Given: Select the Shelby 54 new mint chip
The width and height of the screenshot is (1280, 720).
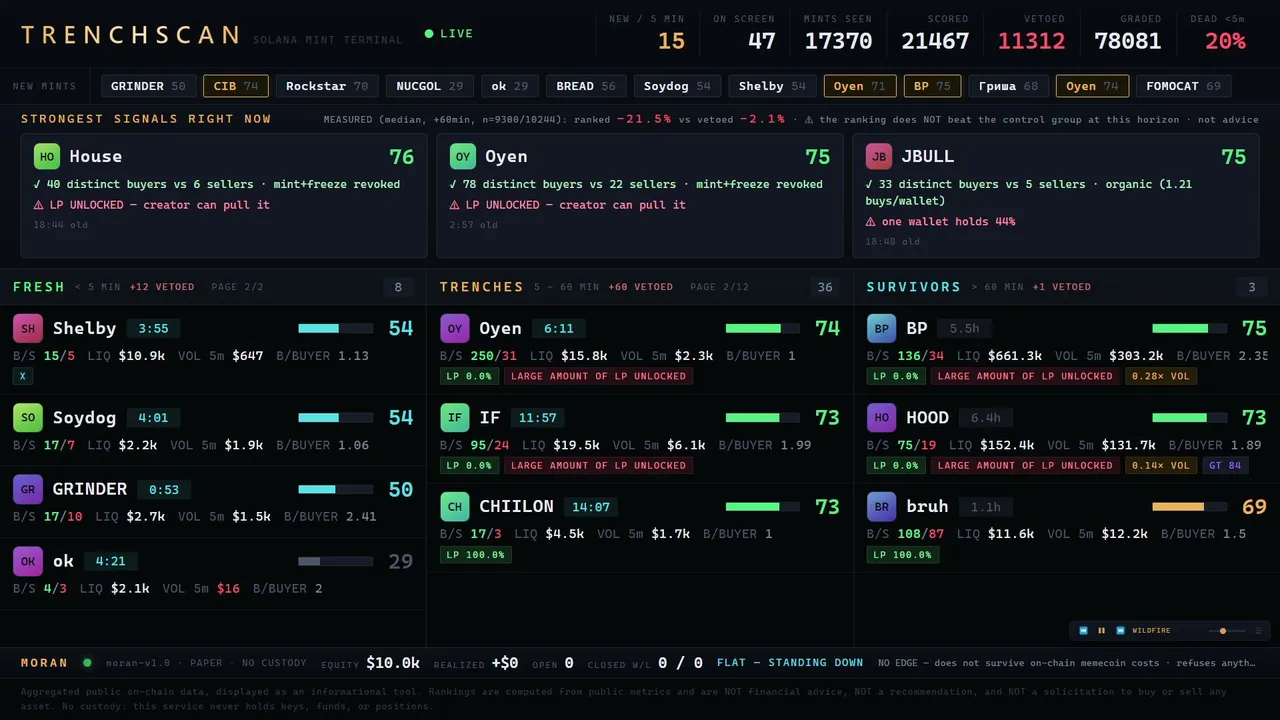Looking at the screenshot, I should 772,86.
